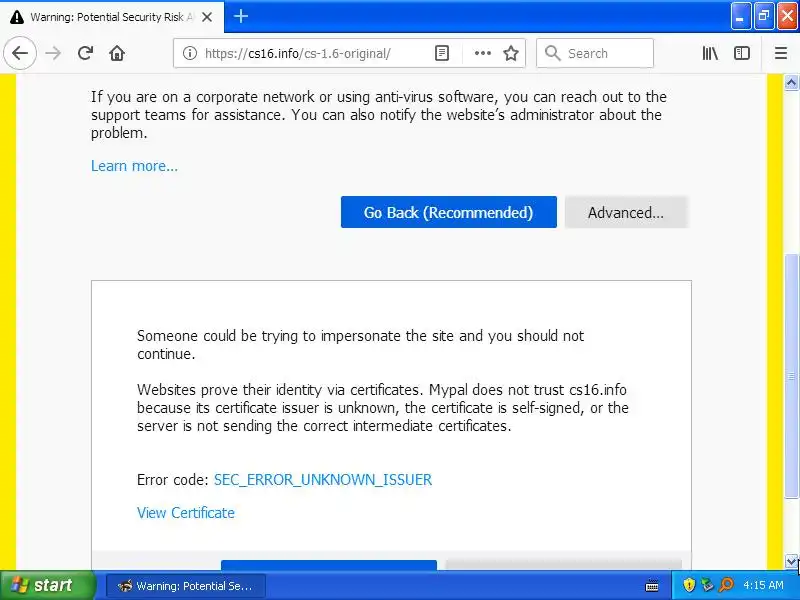
Task: Click View Certificate link
Action: click(x=186, y=513)
